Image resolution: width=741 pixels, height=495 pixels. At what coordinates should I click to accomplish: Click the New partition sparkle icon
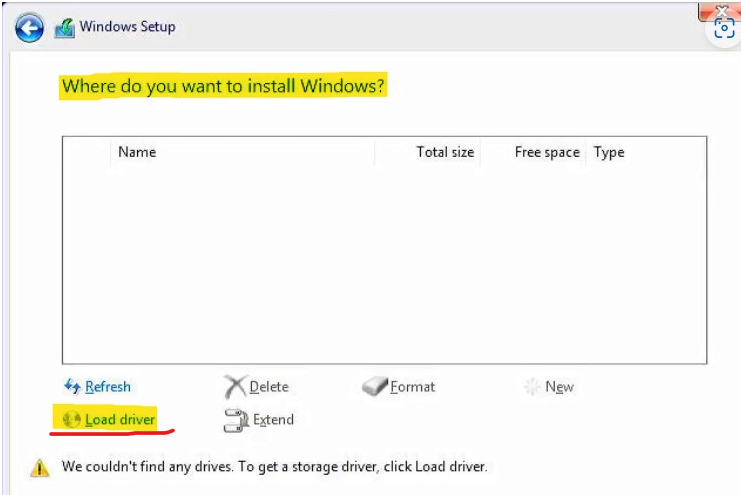[533, 386]
